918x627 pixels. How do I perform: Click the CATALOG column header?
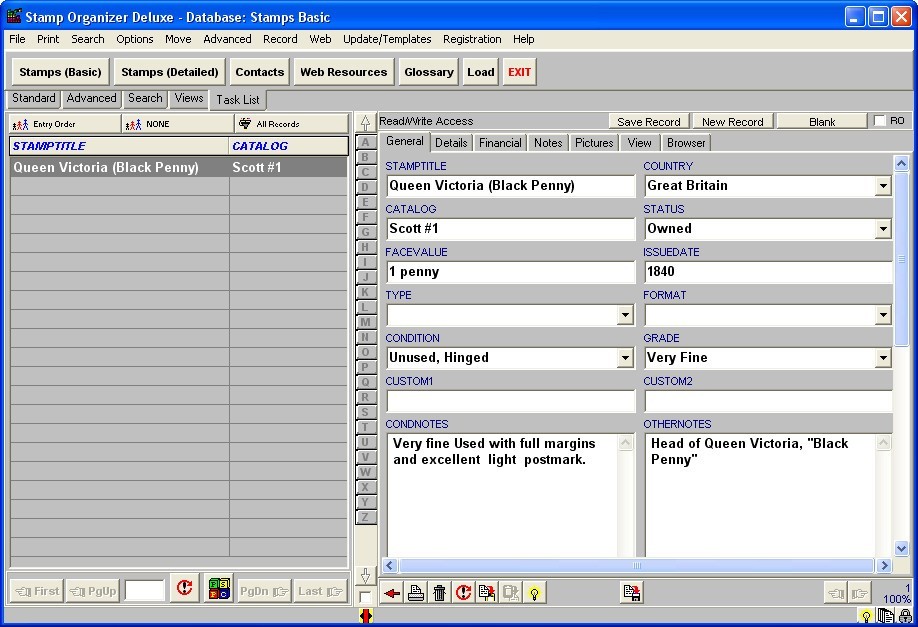click(x=288, y=146)
